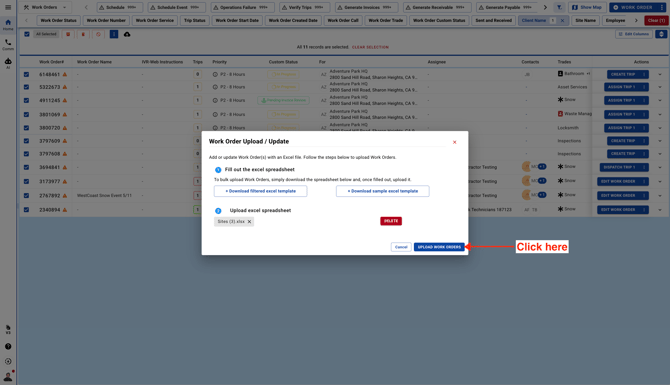Image resolution: width=670 pixels, height=385 pixels.
Task: Uncheck work order 6148461 checkbox
Action: pyautogui.click(x=26, y=74)
